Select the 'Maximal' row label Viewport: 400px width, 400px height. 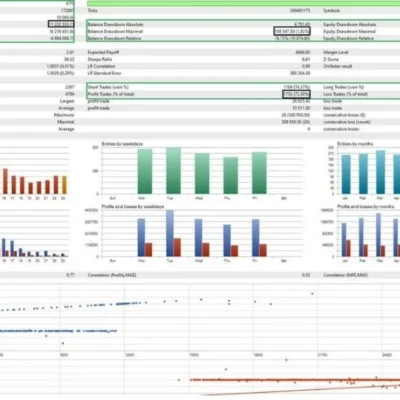point(66,122)
